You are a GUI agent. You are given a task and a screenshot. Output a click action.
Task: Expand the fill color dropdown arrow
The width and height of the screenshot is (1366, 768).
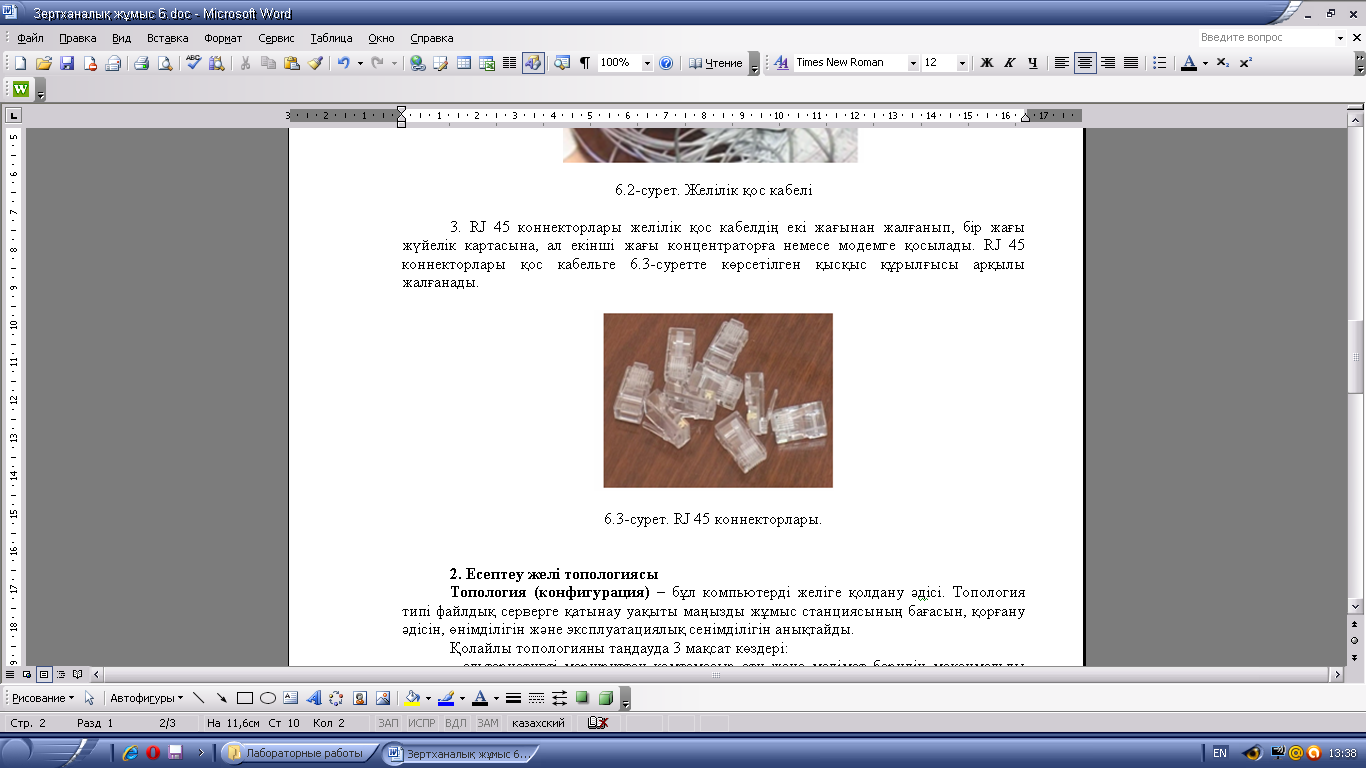point(428,698)
